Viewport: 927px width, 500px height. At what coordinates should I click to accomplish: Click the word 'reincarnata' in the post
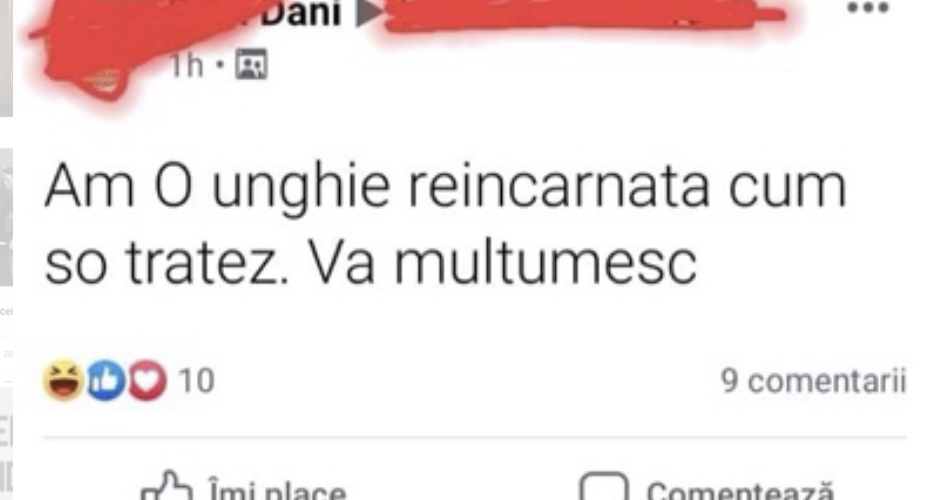click(559, 187)
